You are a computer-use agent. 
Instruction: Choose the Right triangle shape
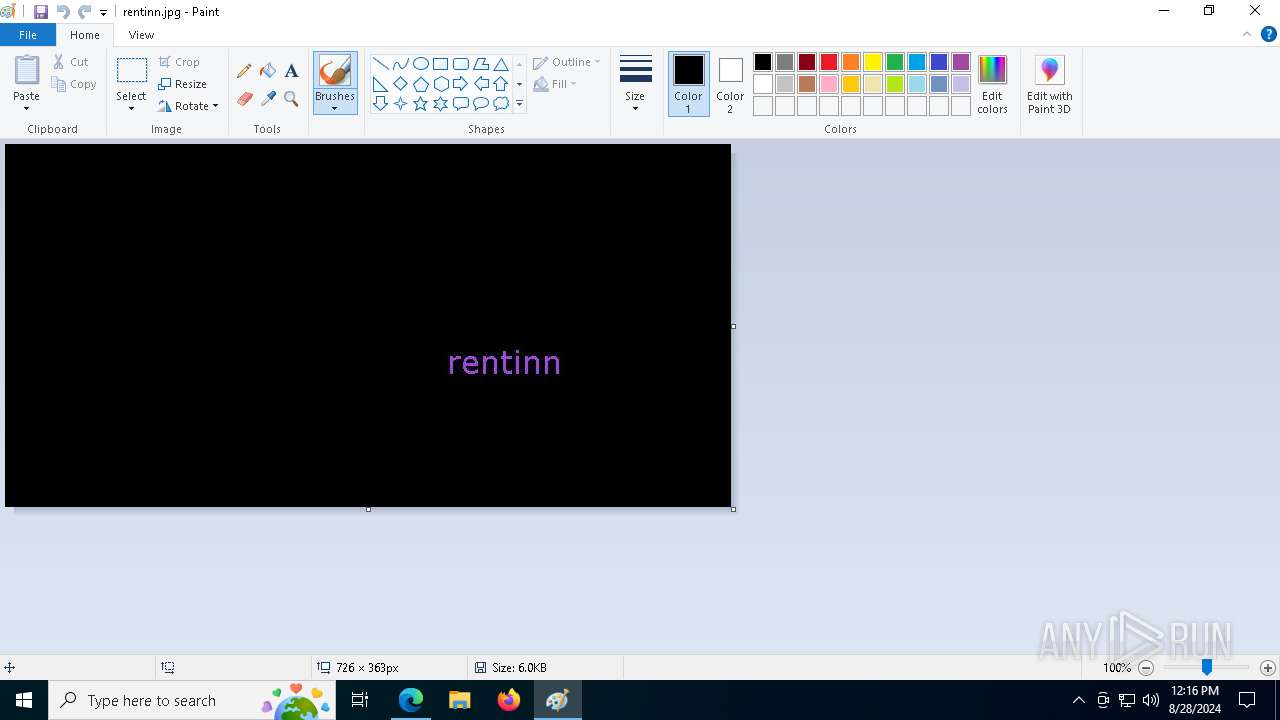point(380,84)
